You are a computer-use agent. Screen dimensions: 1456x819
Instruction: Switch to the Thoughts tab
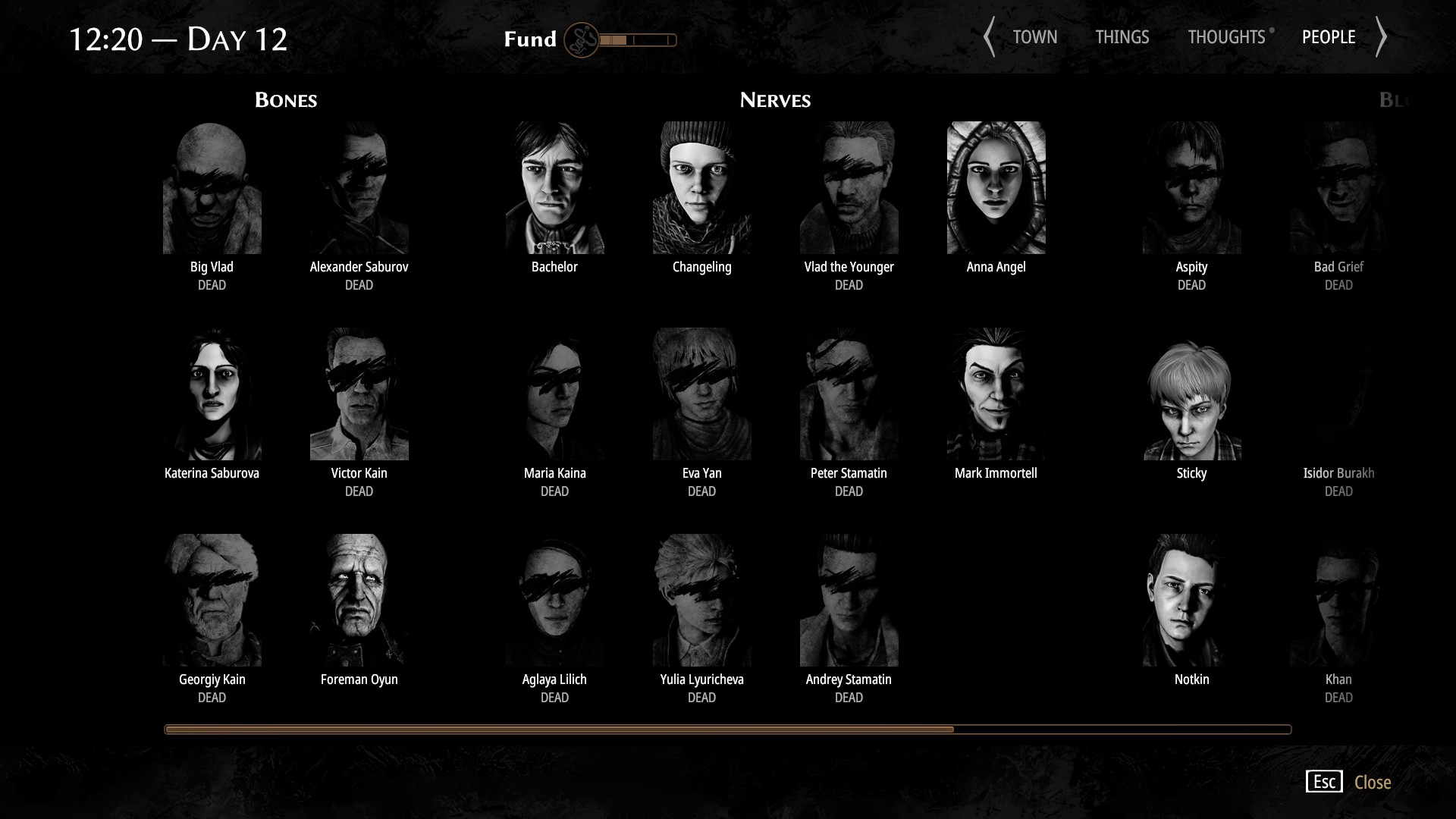[1226, 37]
